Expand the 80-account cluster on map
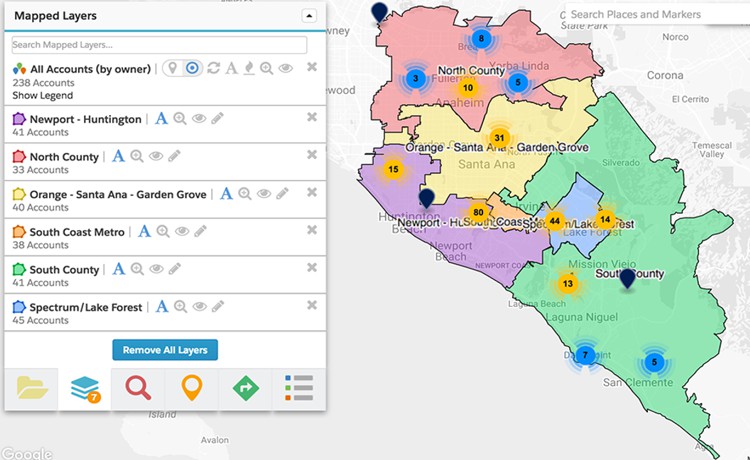This screenshot has height=460, width=750. point(479,213)
